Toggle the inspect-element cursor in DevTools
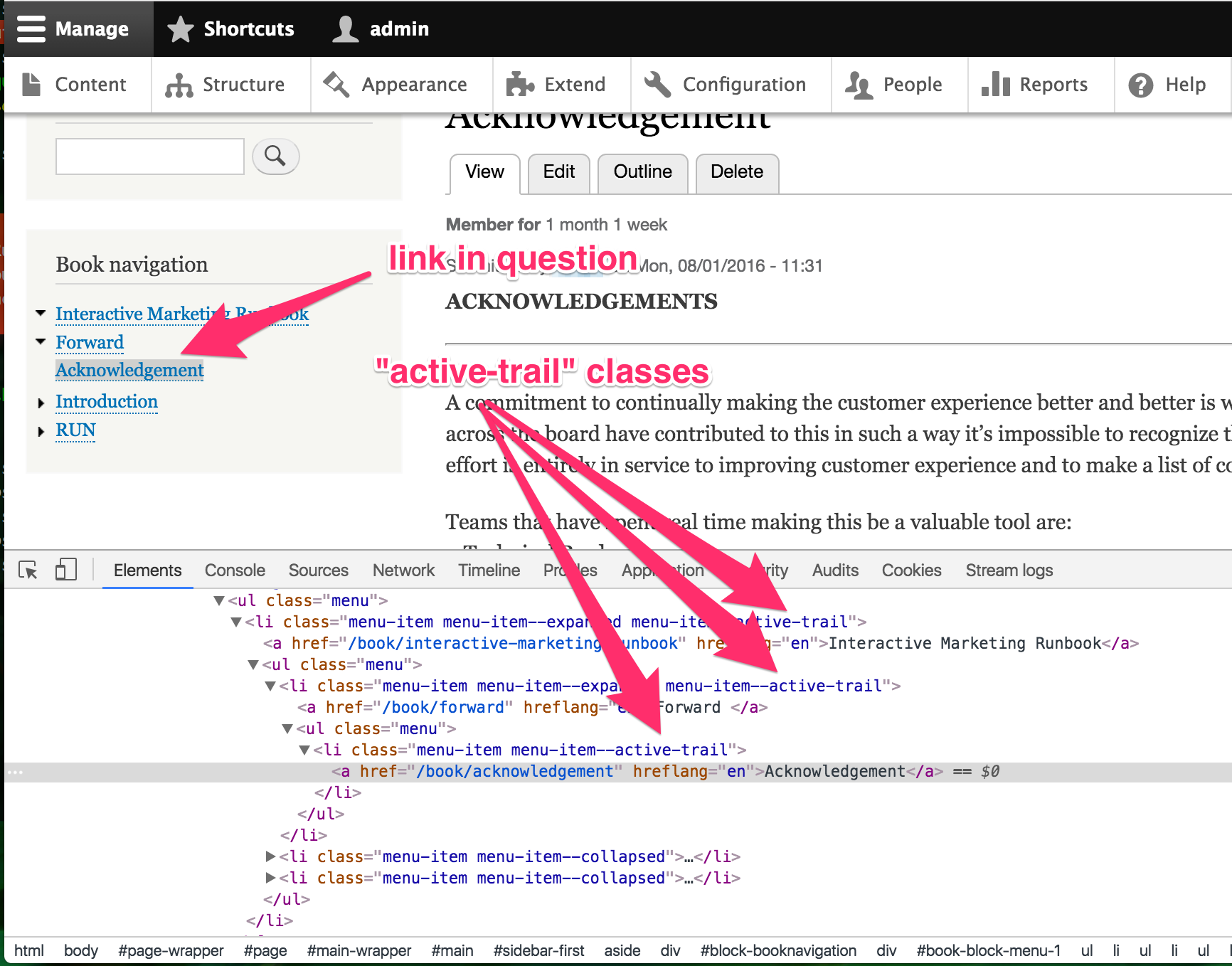Viewport: 1232px width, 966px height. pos(27,570)
